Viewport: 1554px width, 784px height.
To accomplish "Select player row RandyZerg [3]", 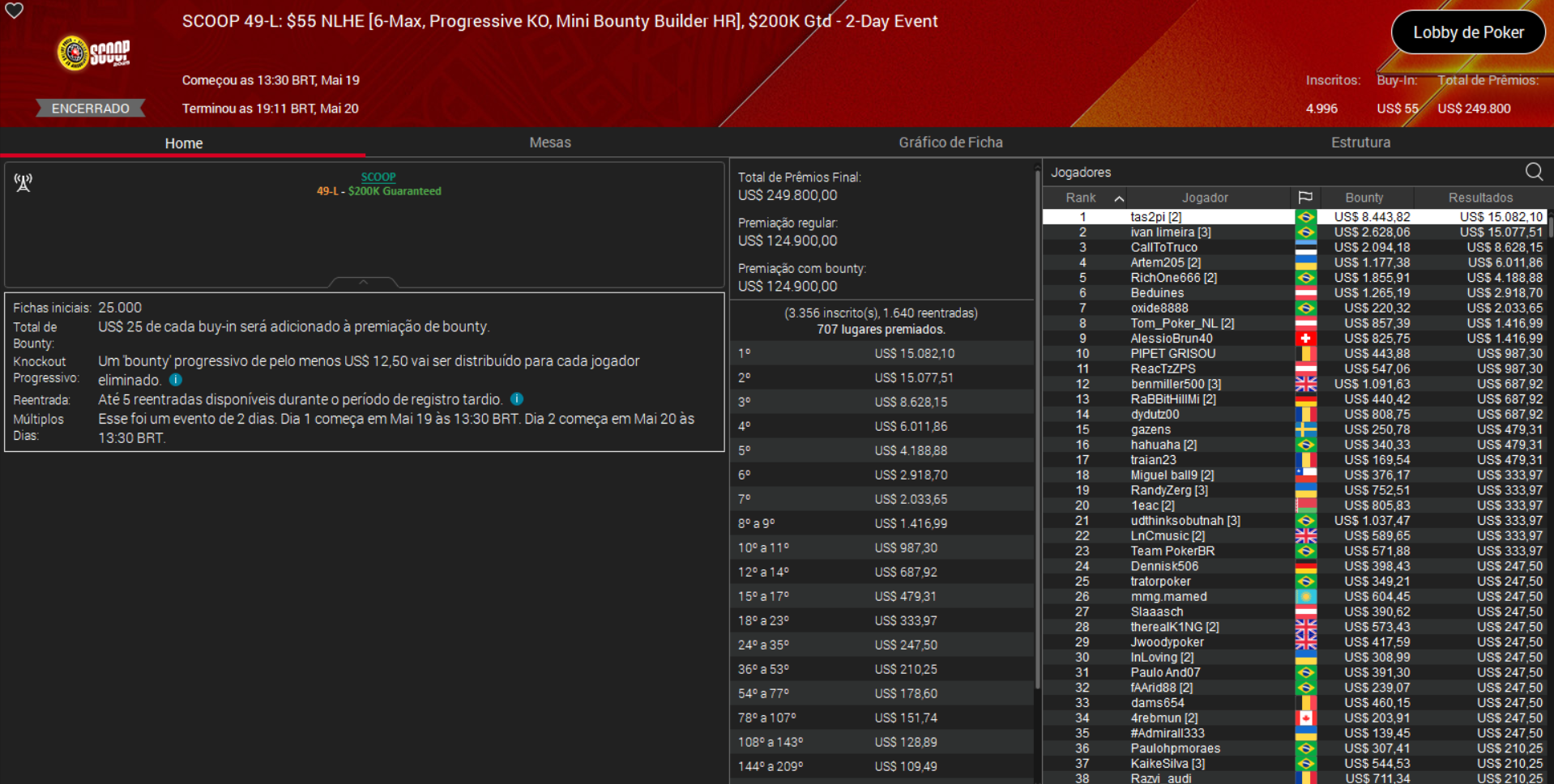I will [x=1295, y=491].
